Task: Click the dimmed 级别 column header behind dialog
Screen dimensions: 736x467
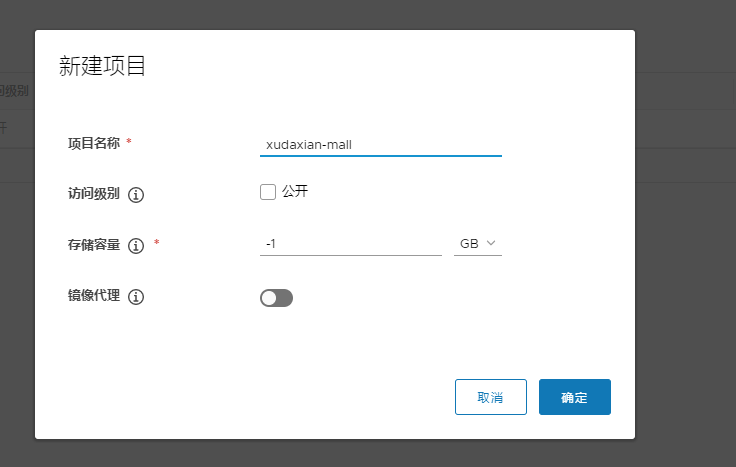Action: coord(14,91)
